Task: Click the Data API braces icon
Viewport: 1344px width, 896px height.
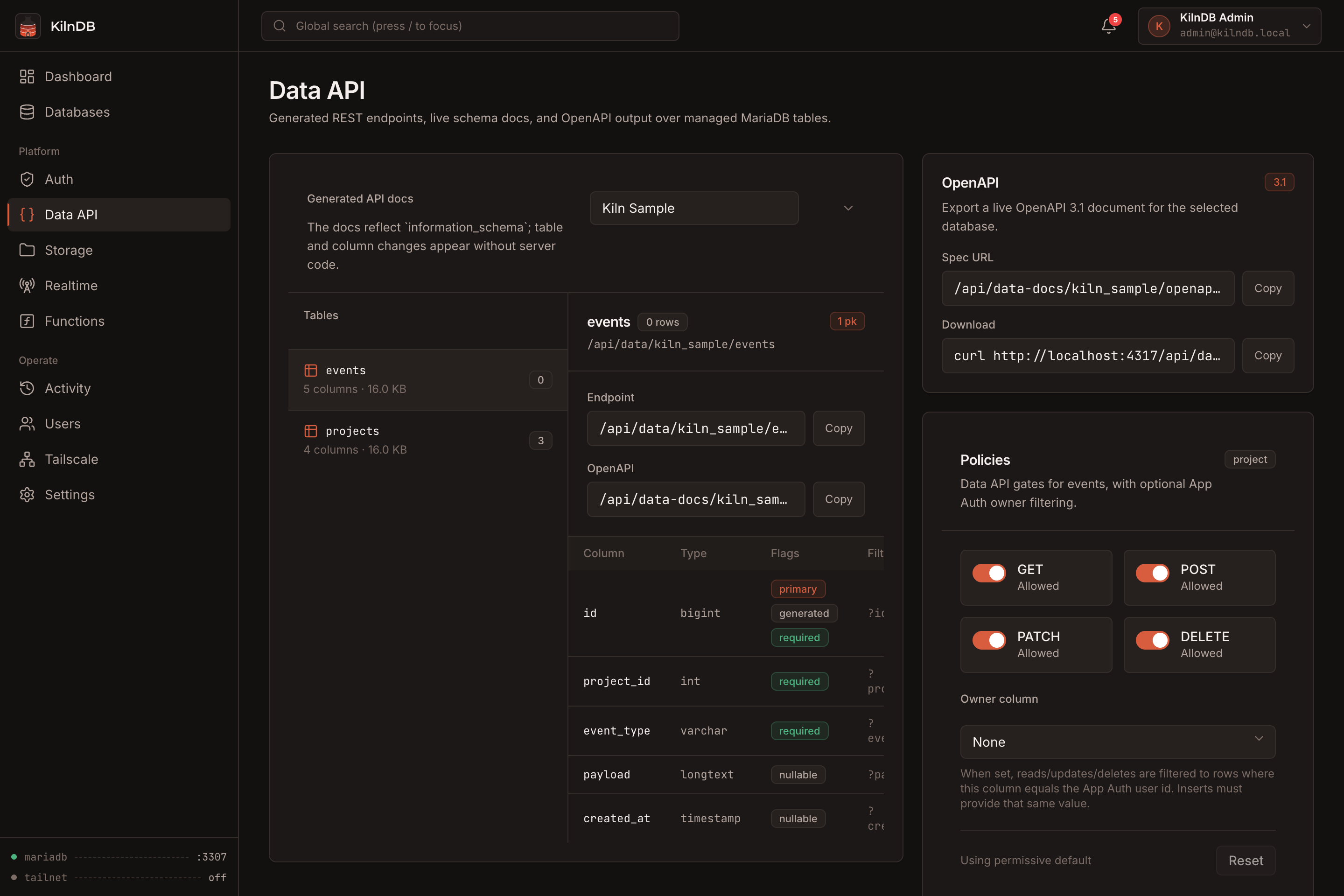Action: 27,215
